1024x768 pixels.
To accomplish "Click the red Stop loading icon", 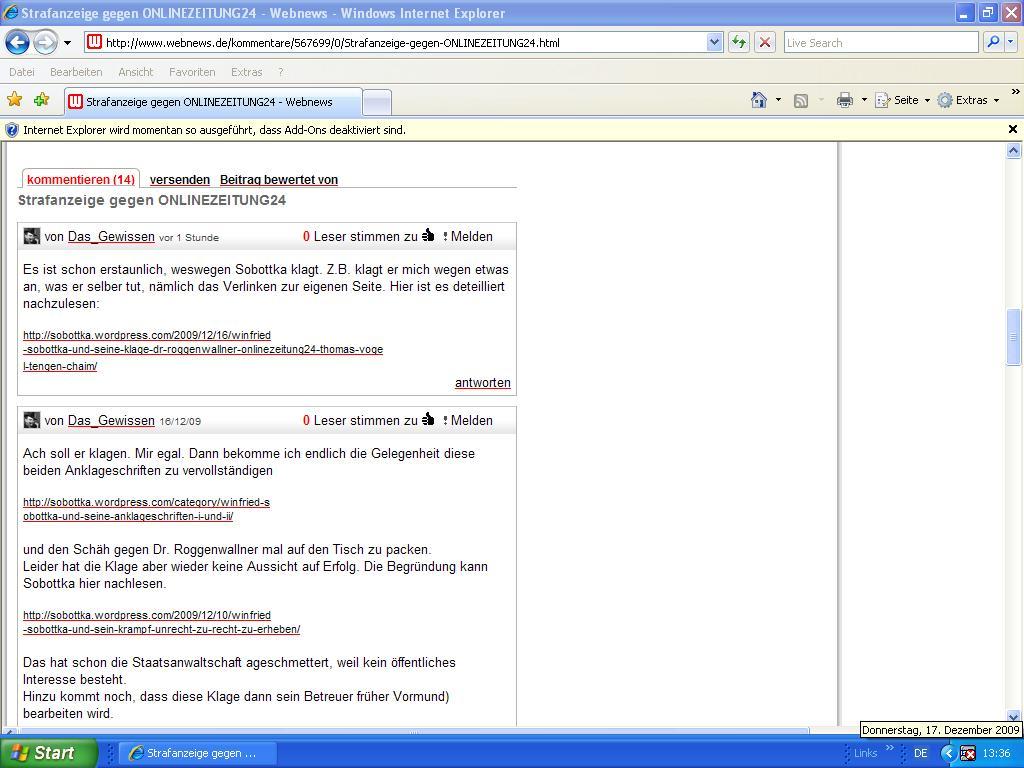I will pyautogui.click(x=765, y=43).
